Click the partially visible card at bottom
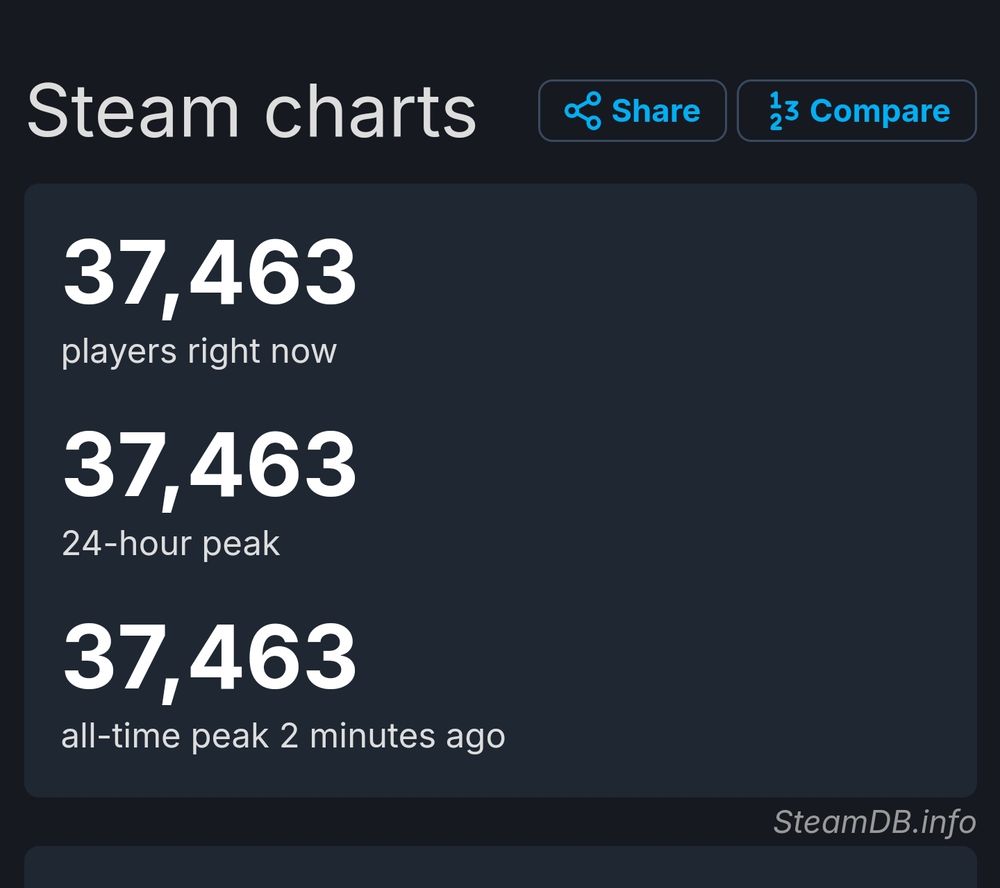1000x888 pixels. (x=500, y=868)
